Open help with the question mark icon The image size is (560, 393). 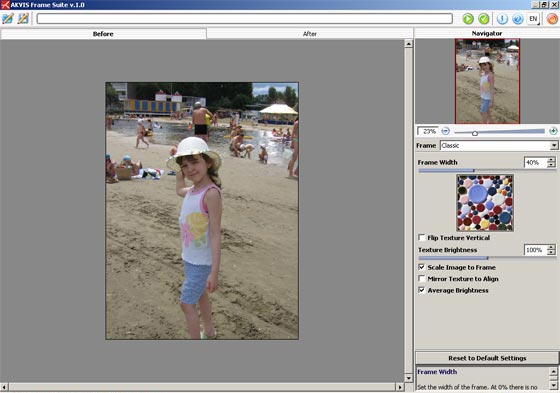(518, 19)
